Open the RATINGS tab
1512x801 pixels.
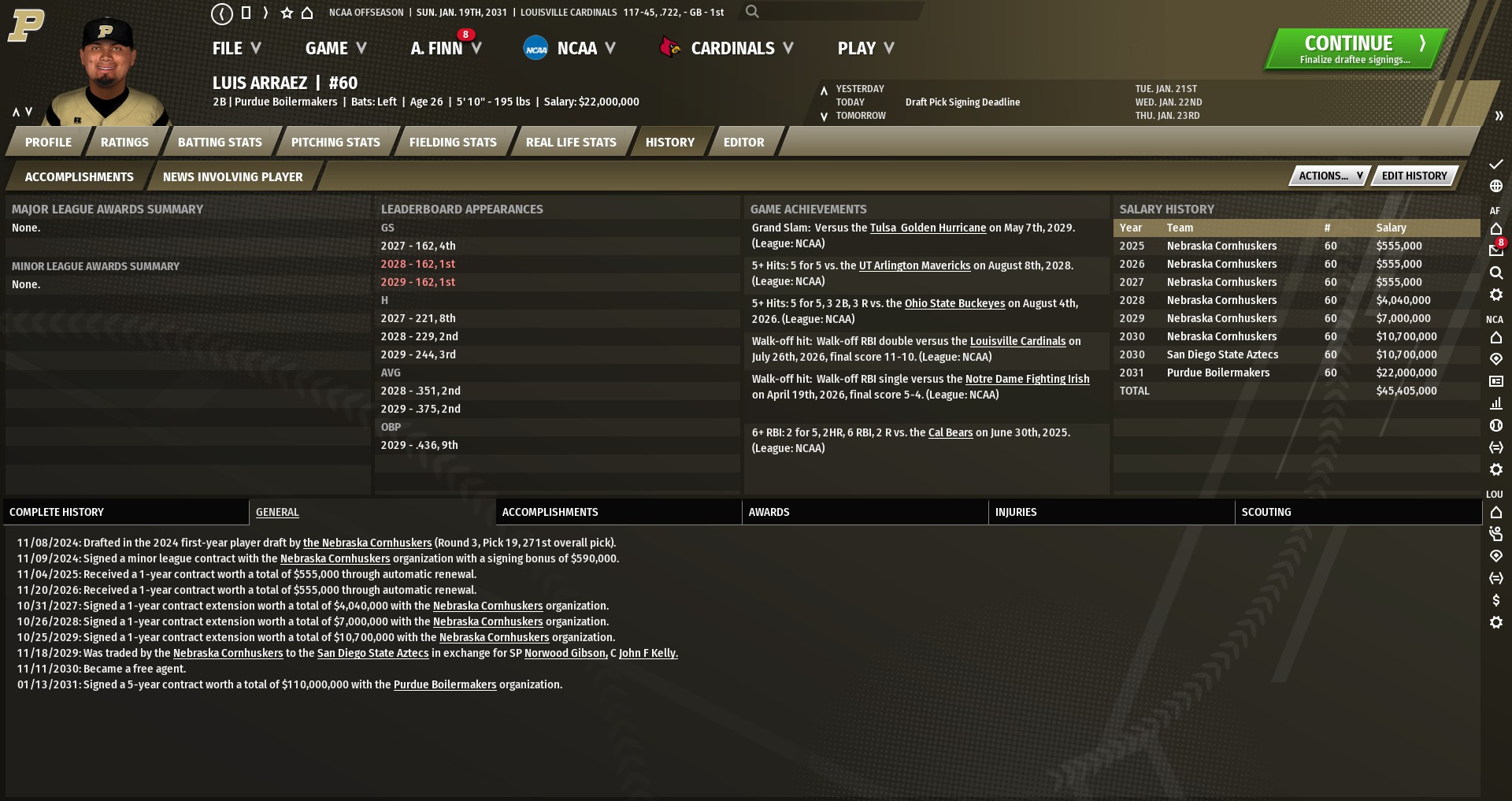(x=124, y=142)
